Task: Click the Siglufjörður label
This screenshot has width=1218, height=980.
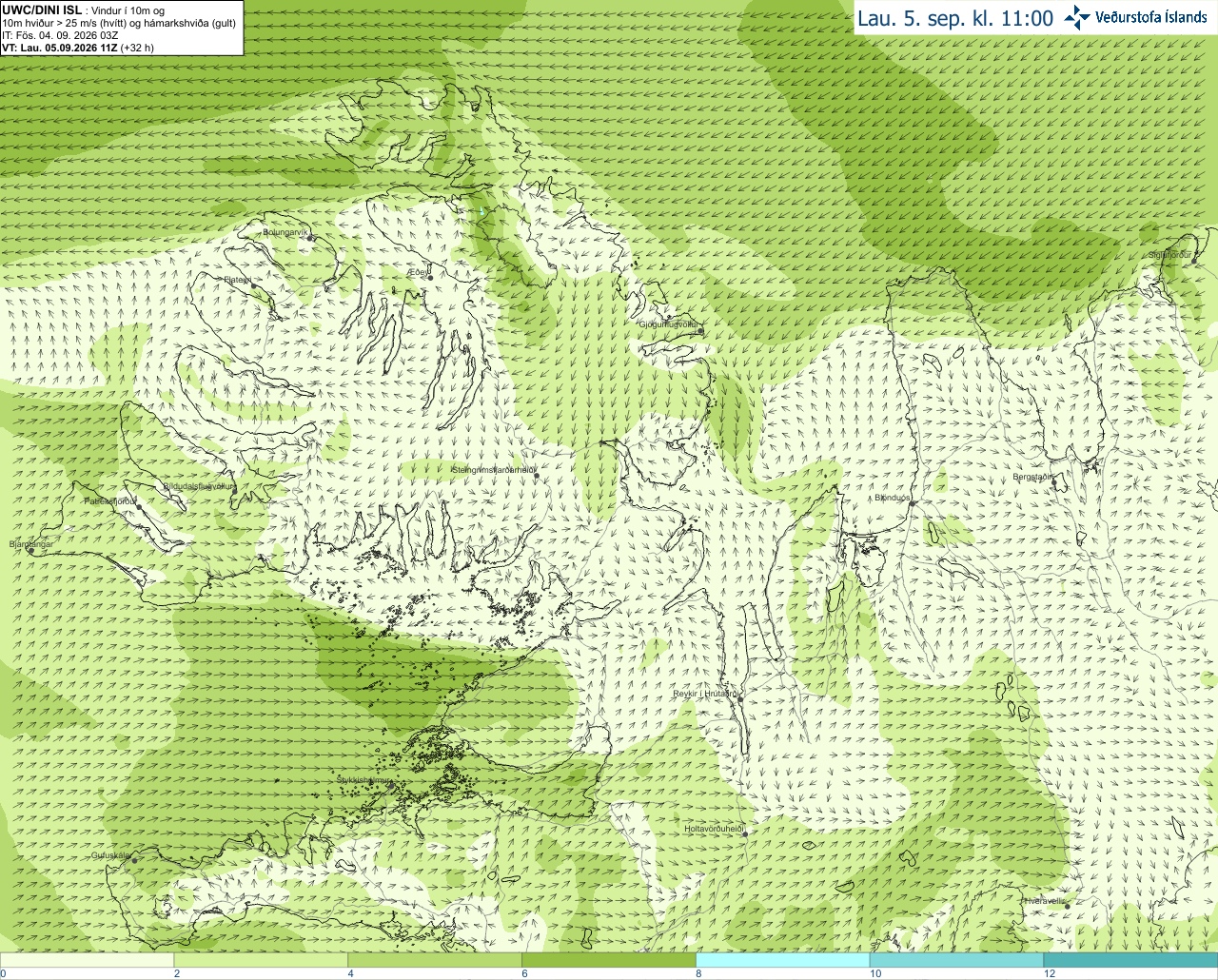Action: click(x=1170, y=255)
